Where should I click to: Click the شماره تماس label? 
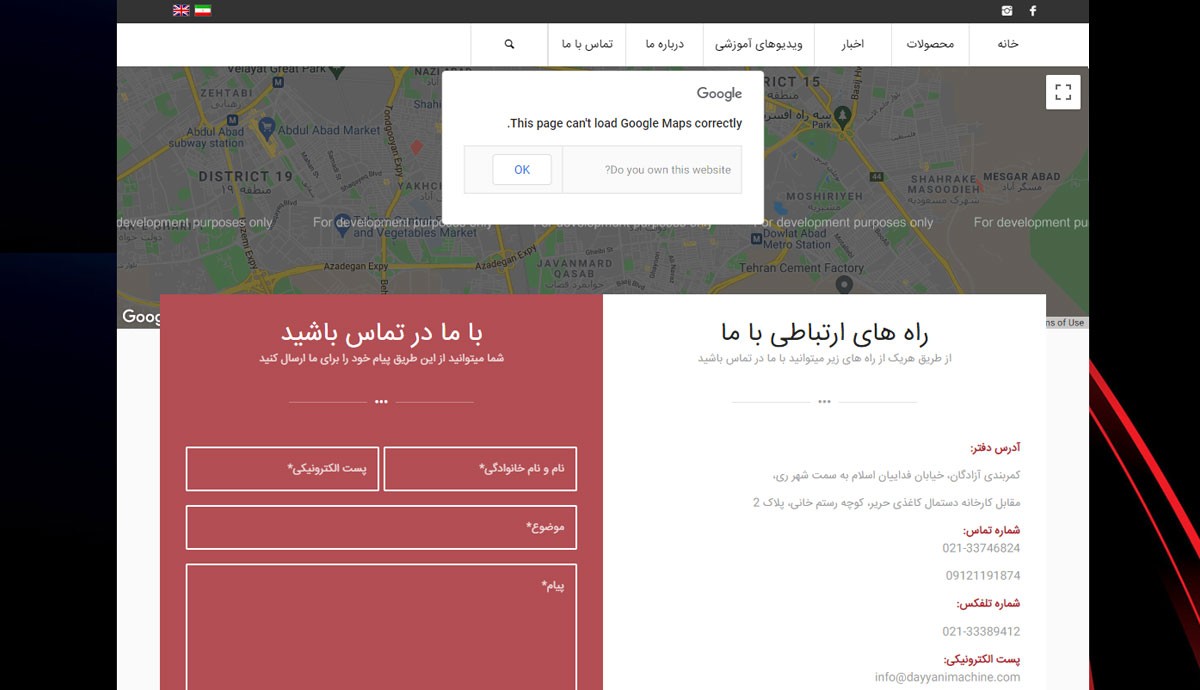pyautogui.click(x=991, y=531)
